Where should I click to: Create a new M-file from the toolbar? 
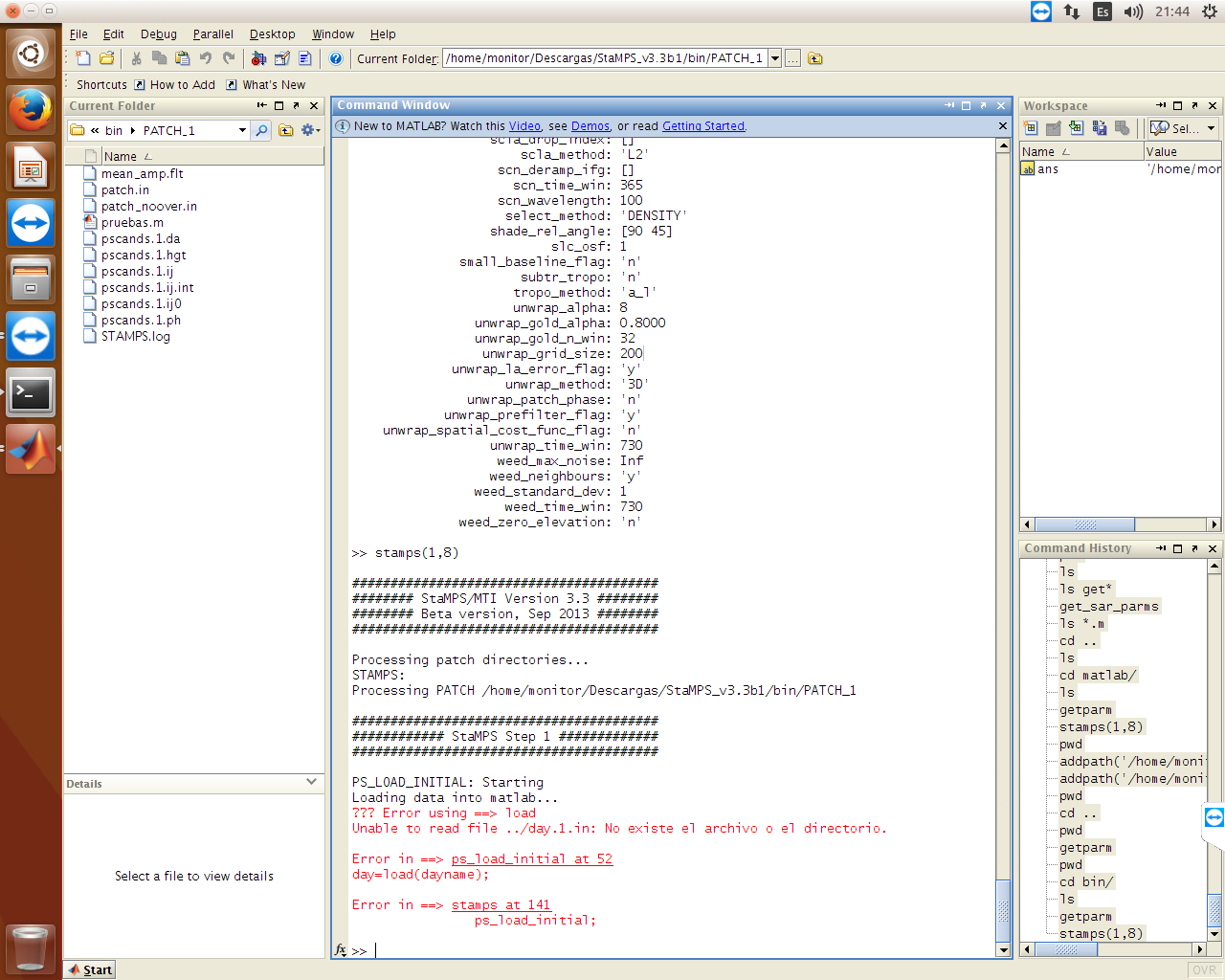(x=83, y=58)
